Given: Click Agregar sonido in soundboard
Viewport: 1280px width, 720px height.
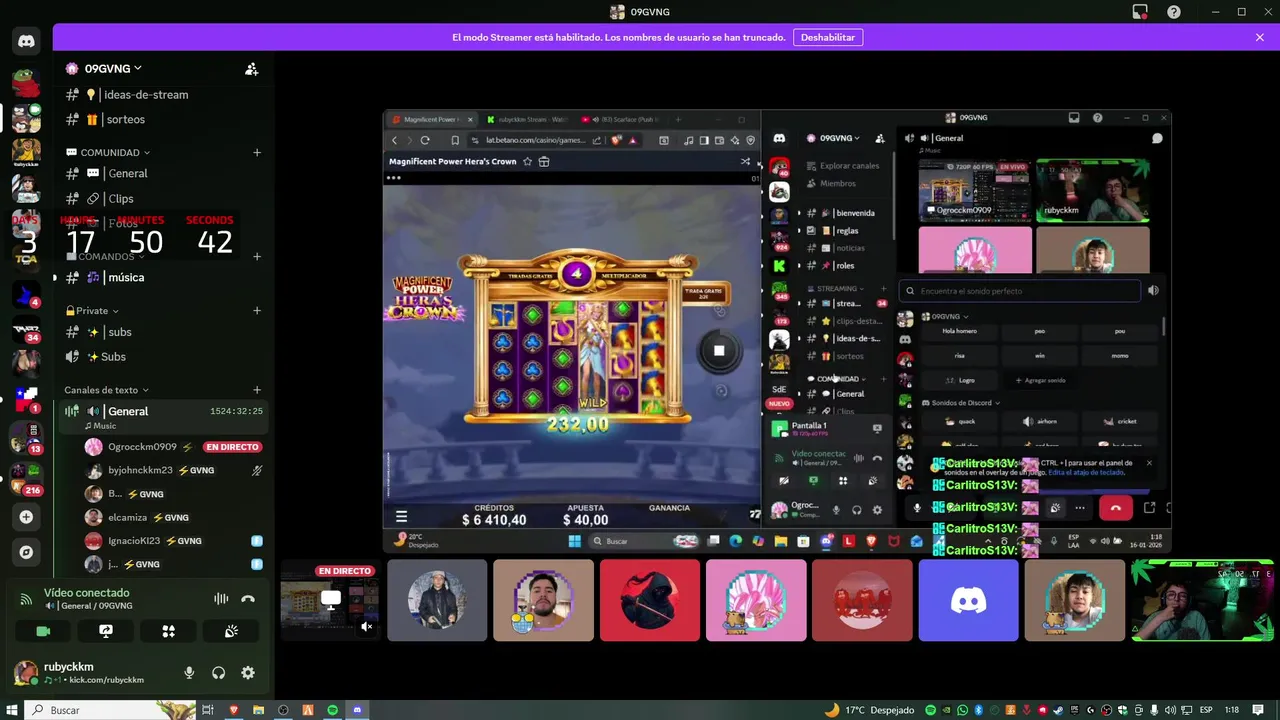Looking at the screenshot, I should pos(1040,380).
